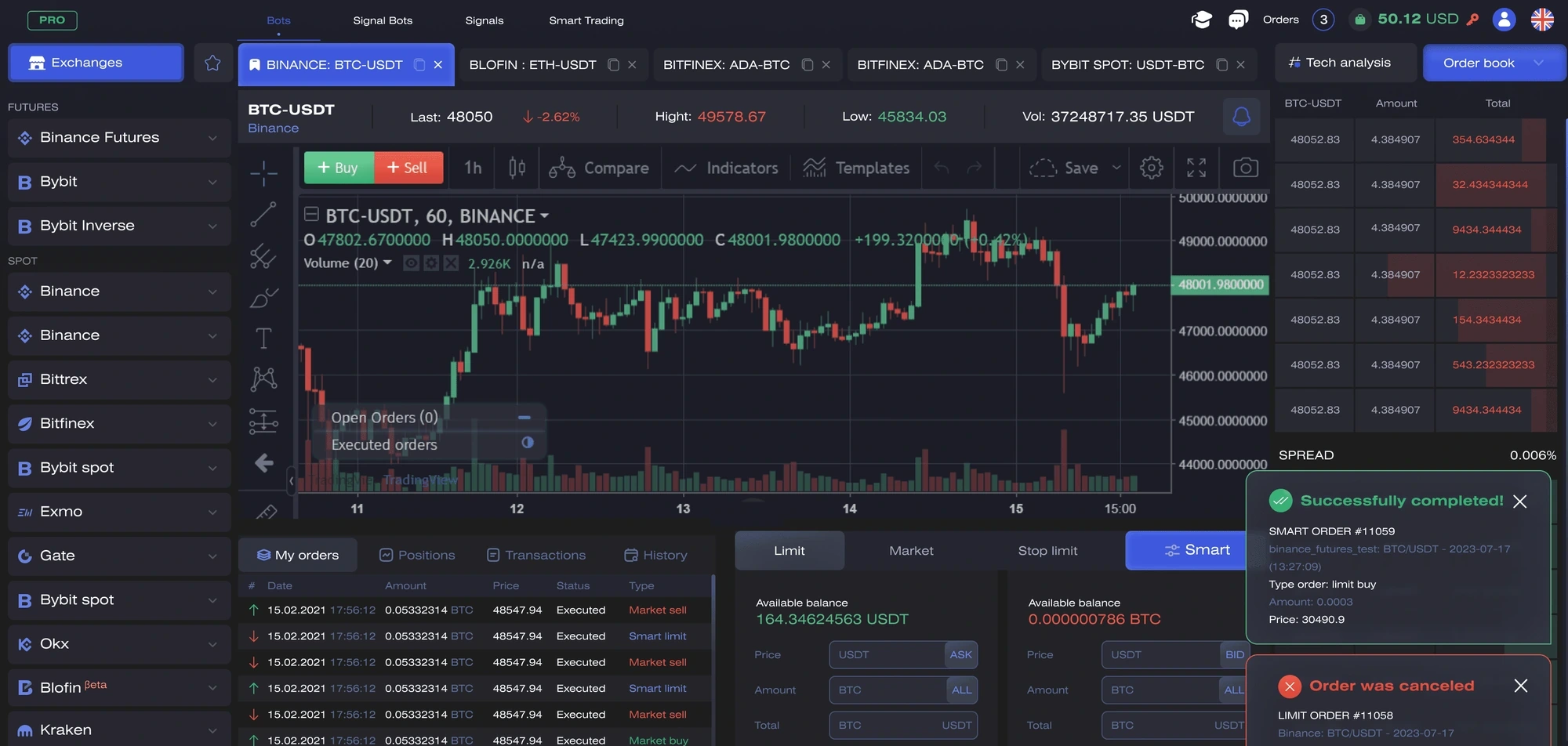
Task: Select the Market order tab
Action: coord(911,551)
